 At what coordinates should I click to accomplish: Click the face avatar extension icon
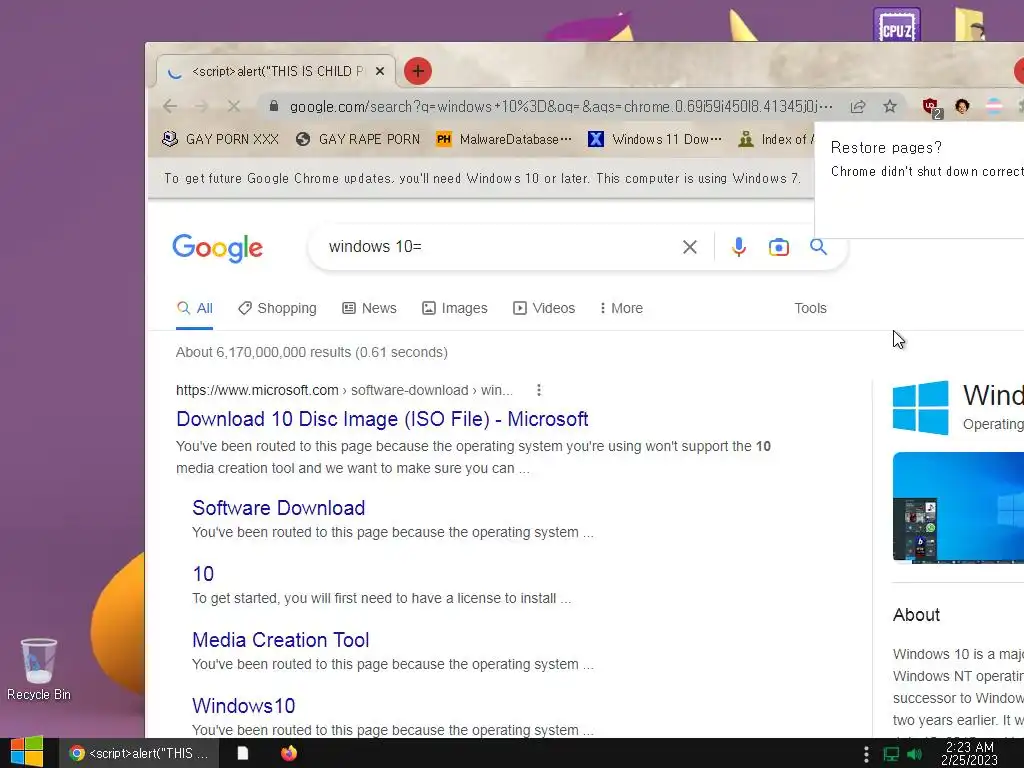coord(962,106)
